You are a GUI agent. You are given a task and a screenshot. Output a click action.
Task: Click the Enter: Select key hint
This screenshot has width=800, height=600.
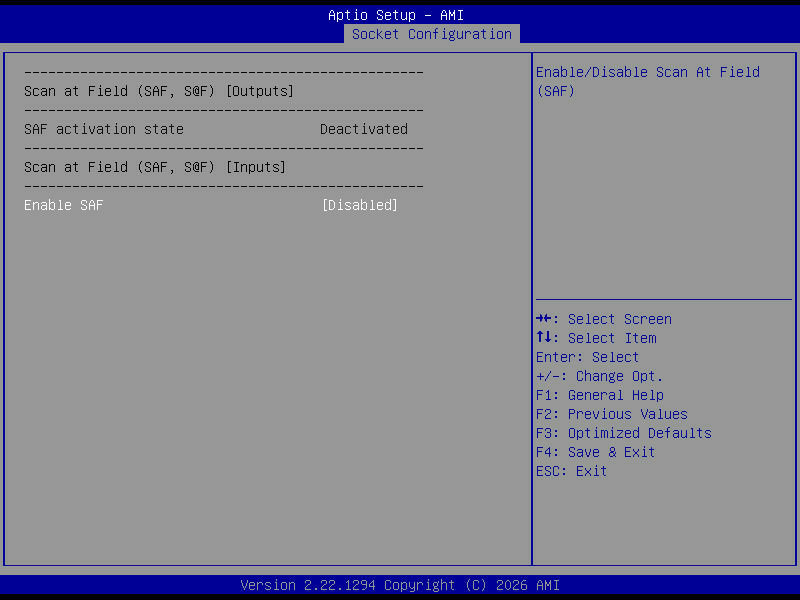pos(587,357)
